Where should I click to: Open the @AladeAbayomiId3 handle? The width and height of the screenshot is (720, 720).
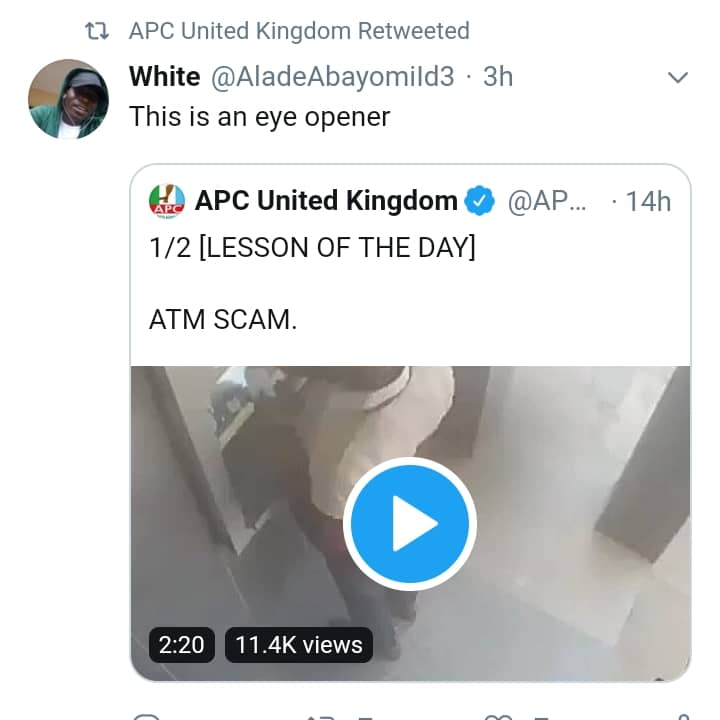pyautogui.click(x=332, y=76)
